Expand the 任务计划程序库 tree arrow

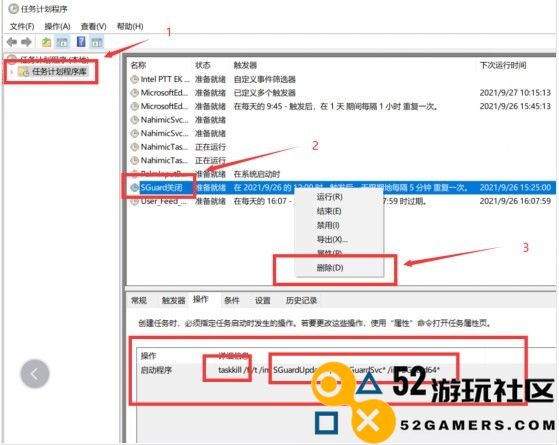(12, 72)
